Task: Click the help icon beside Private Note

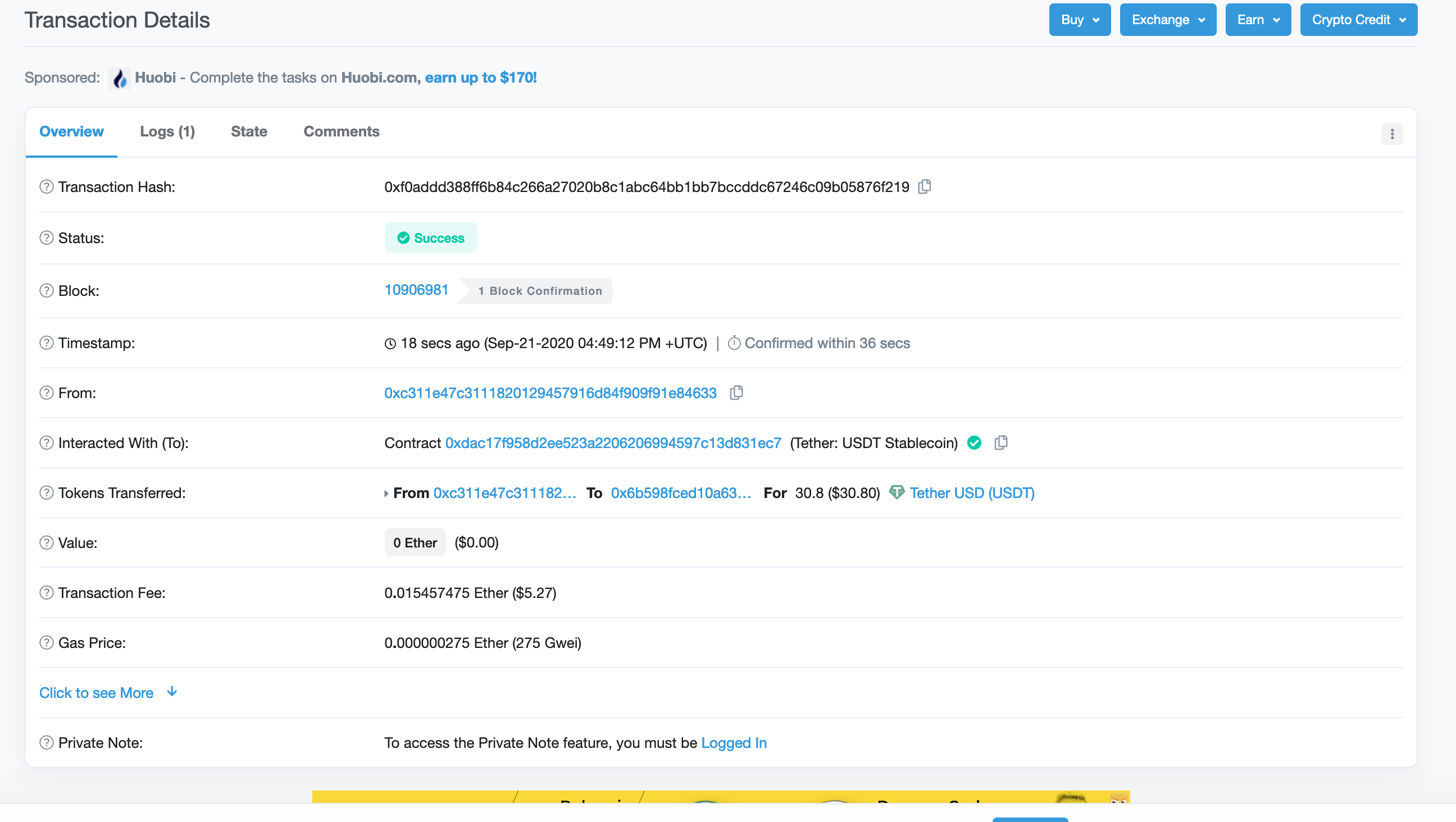Action: click(47, 743)
